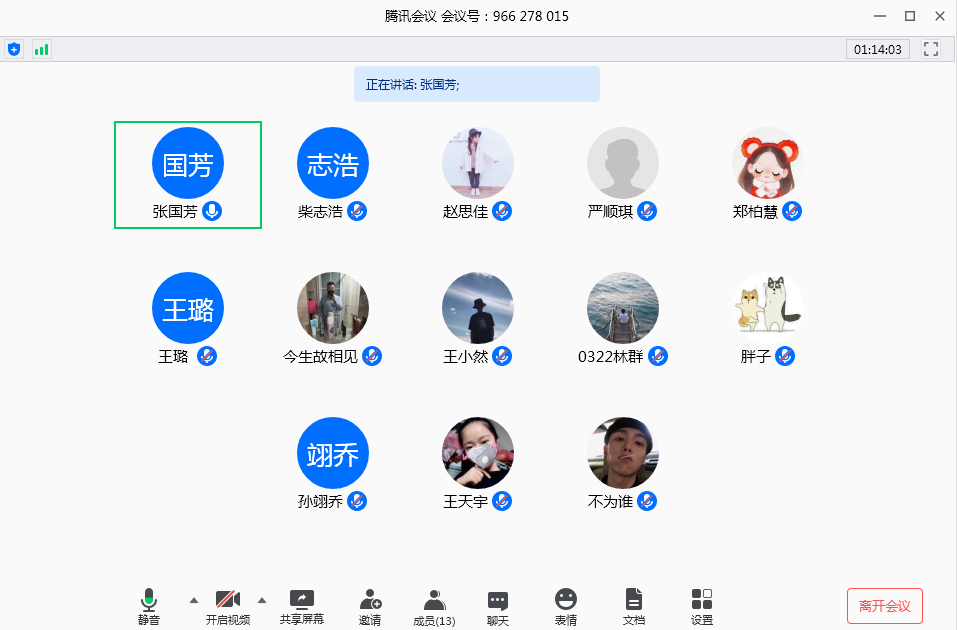Viewport: 957px width, 630px height.
Task: Open the Documents (文档) panel
Action: (634, 606)
